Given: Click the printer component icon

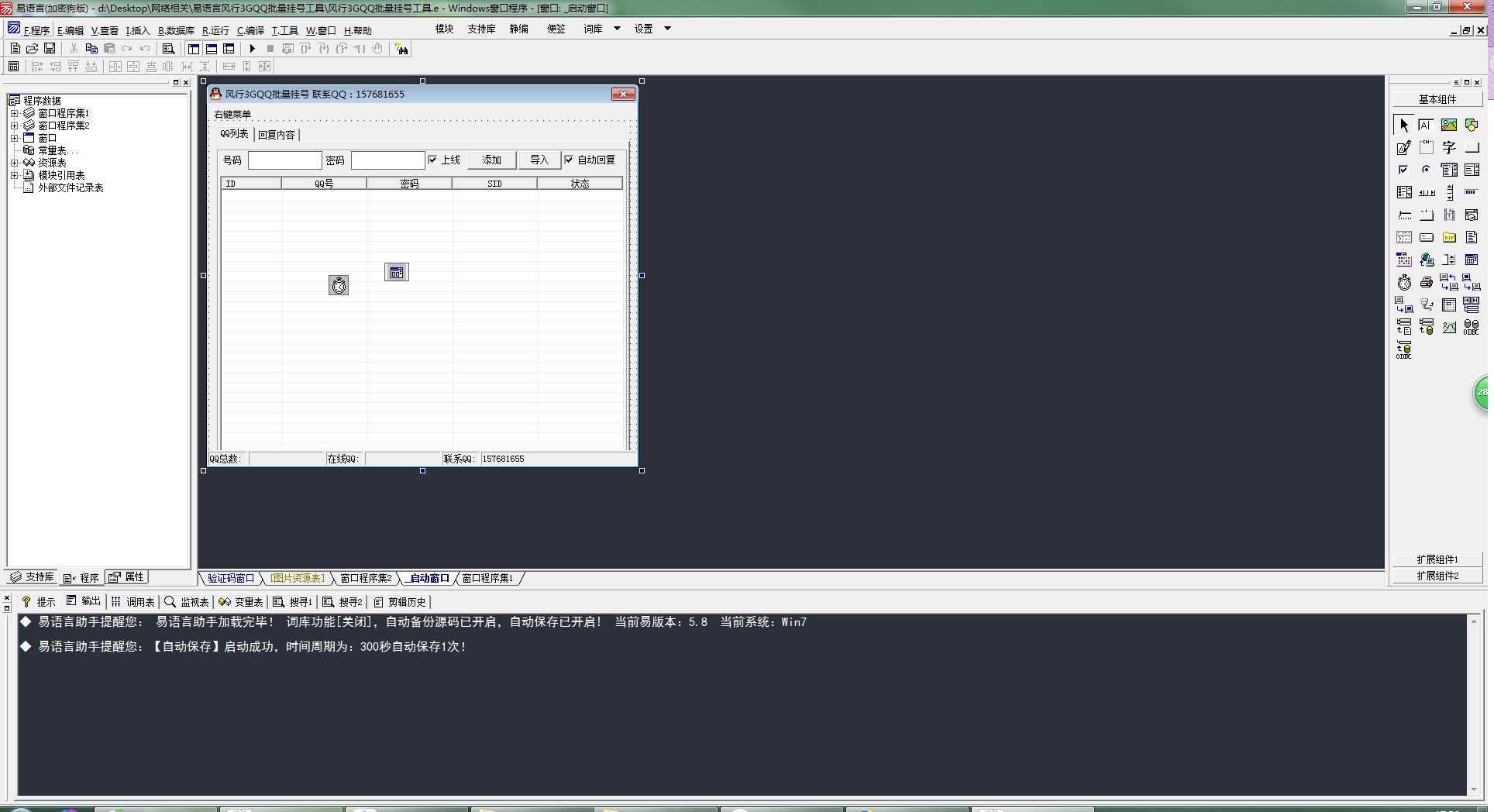Looking at the screenshot, I should click(x=1427, y=283).
